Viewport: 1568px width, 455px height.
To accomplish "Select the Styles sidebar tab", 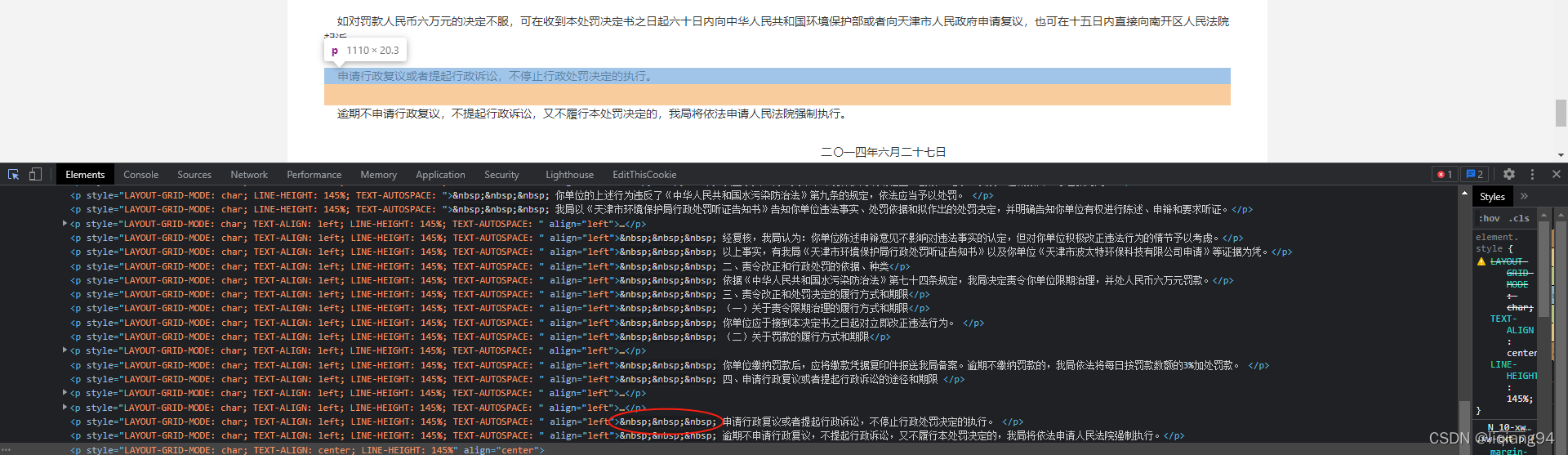I will (x=1492, y=196).
